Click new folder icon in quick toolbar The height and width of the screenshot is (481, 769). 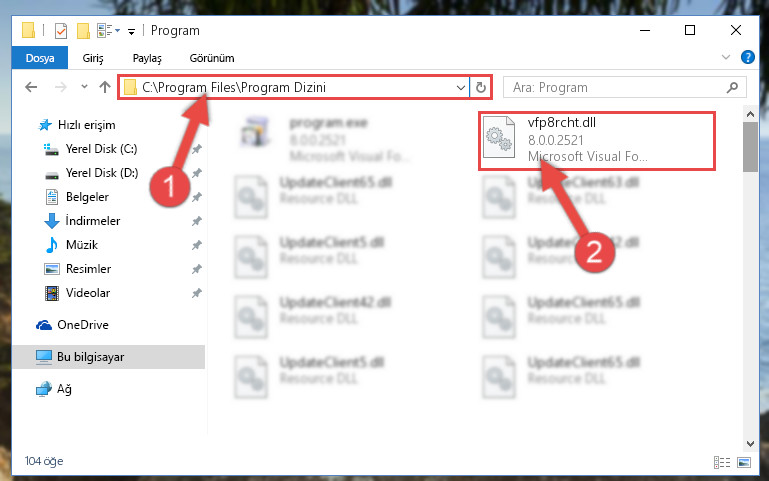coord(83,30)
